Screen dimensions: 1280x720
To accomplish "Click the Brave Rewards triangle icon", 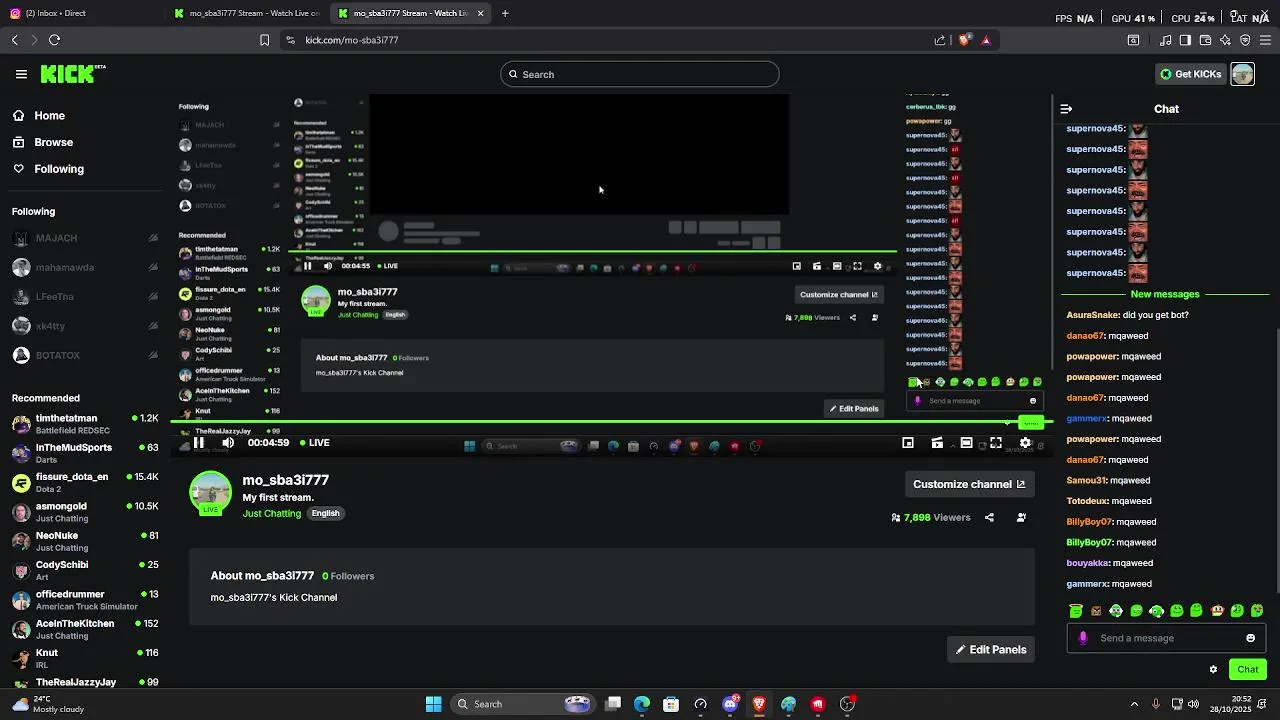I will point(986,40).
